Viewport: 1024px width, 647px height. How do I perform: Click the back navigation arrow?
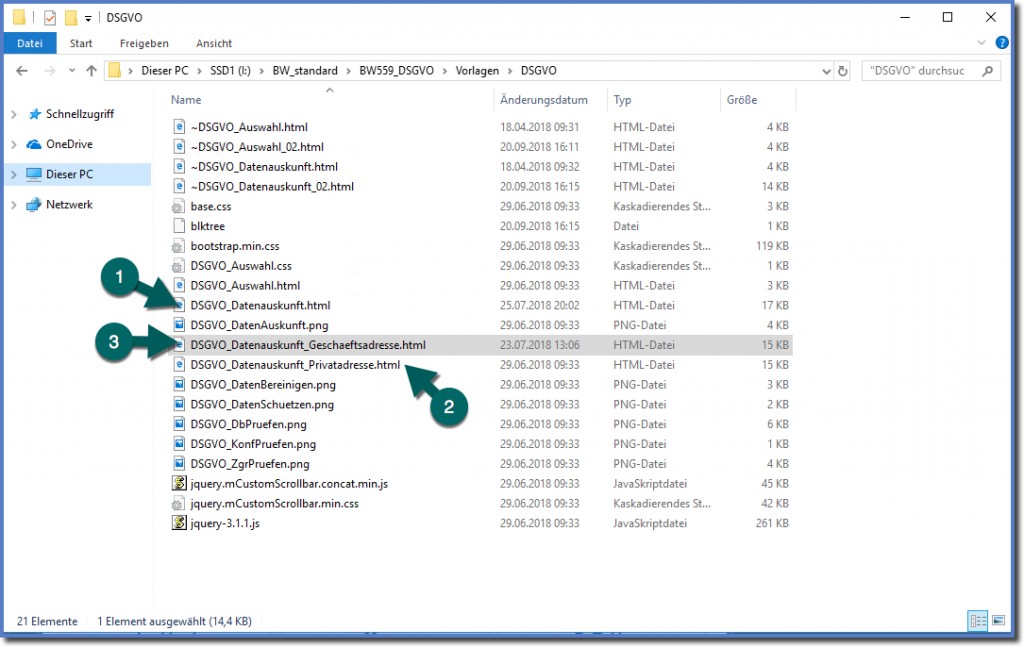click(22, 71)
